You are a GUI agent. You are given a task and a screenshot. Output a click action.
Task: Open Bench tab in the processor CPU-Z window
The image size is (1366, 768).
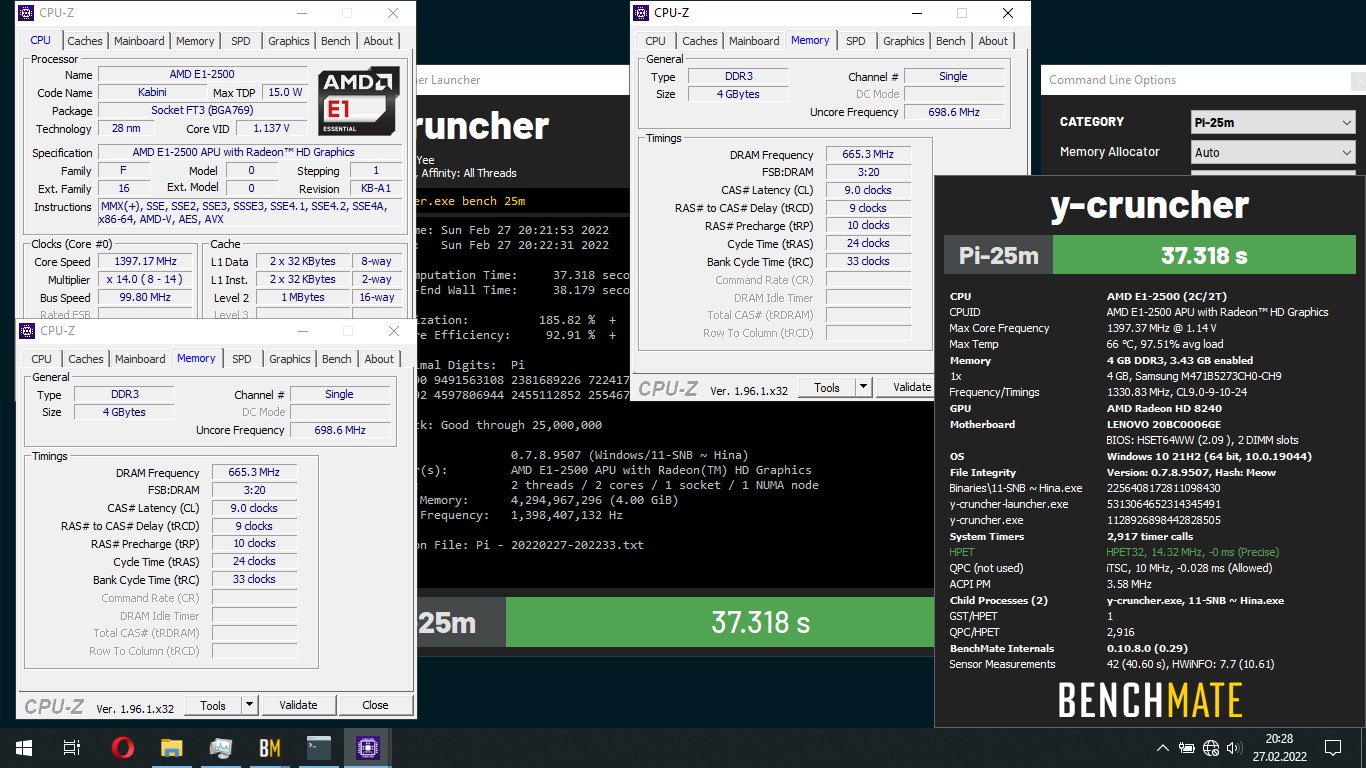[x=336, y=41]
